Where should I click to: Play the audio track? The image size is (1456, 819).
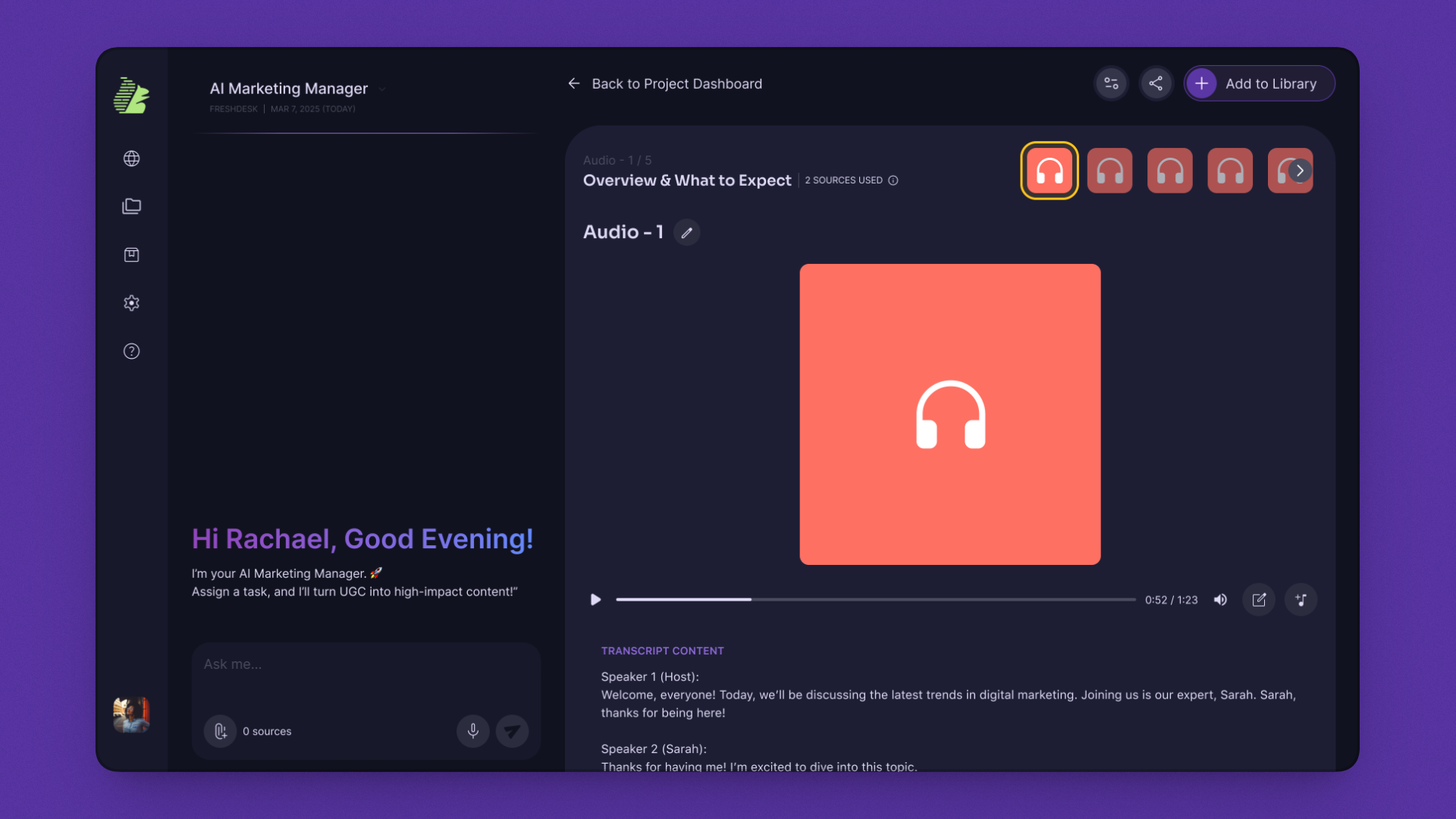(x=595, y=600)
